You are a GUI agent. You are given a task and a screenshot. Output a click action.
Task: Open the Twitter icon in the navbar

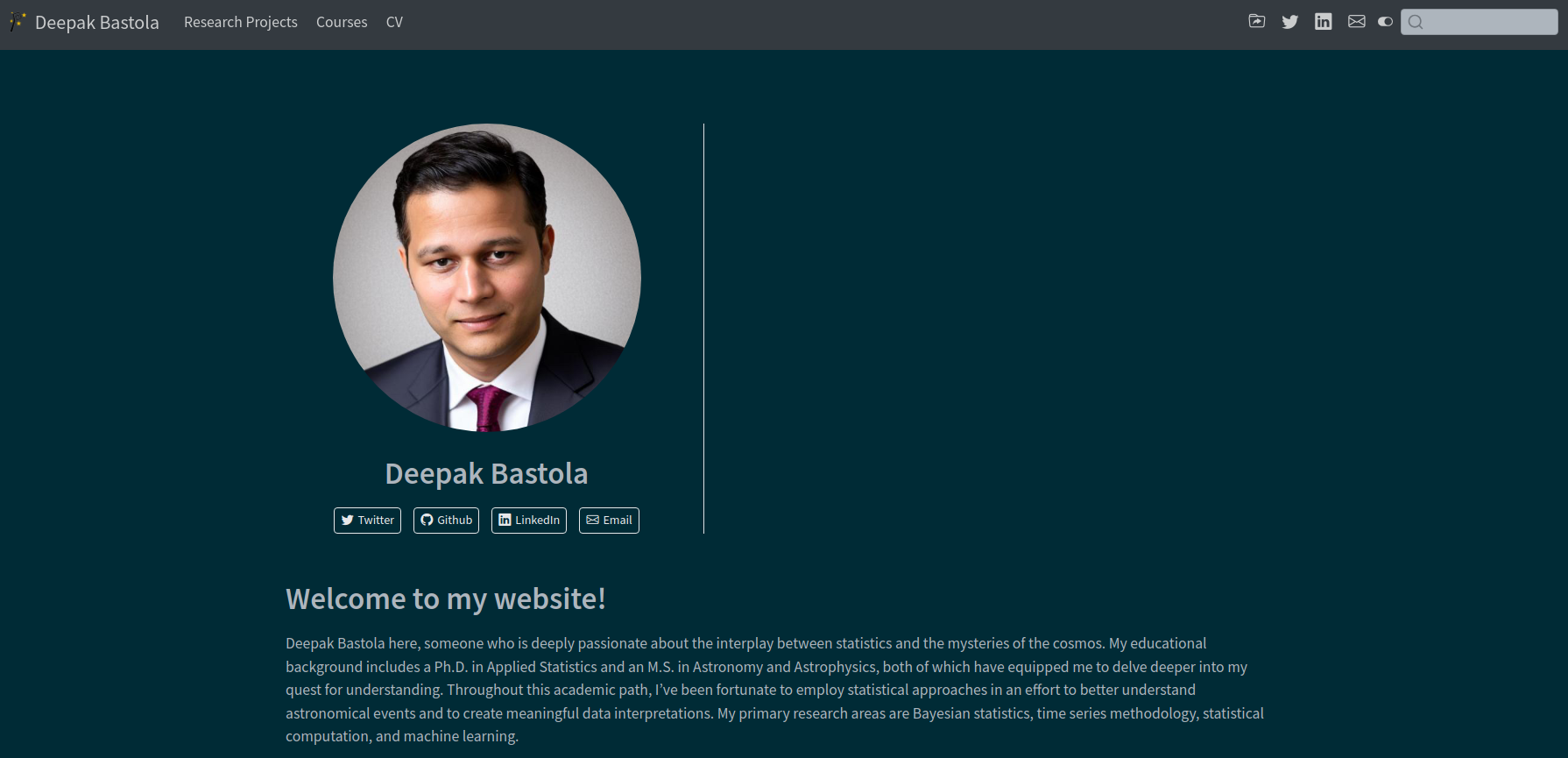pyautogui.click(x=1289, y=21)
